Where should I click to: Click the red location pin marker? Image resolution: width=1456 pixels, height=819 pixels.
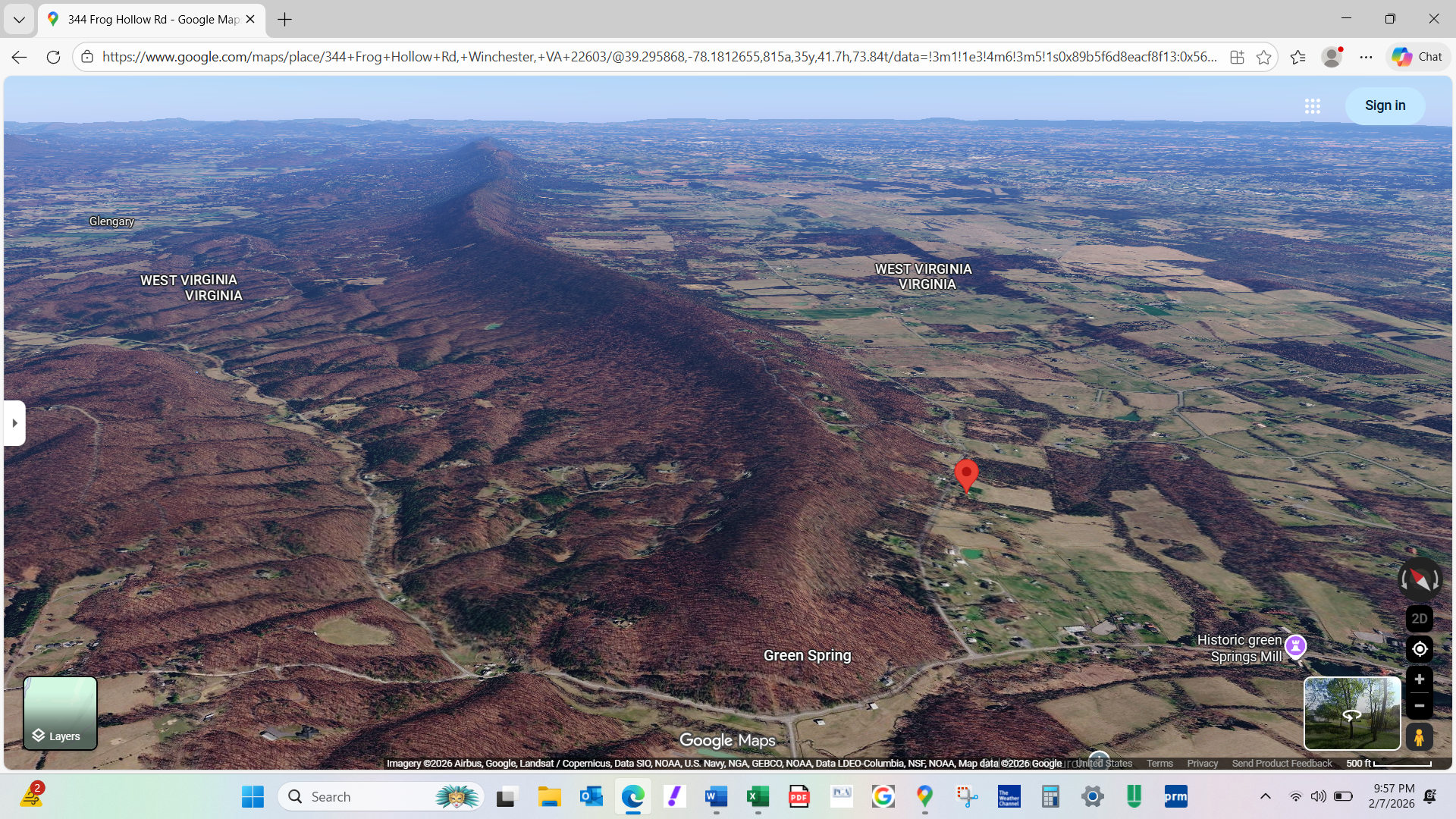click(965, 474)
